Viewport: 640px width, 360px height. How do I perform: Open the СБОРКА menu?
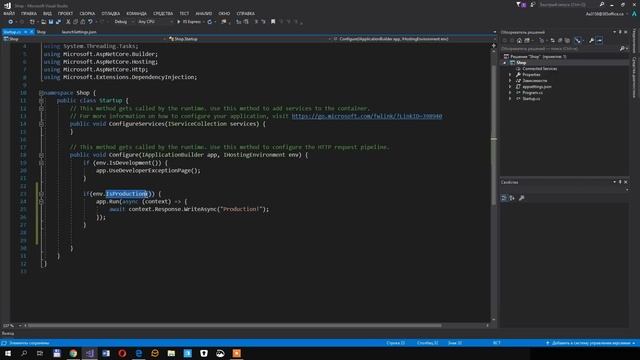coord(87,13)
